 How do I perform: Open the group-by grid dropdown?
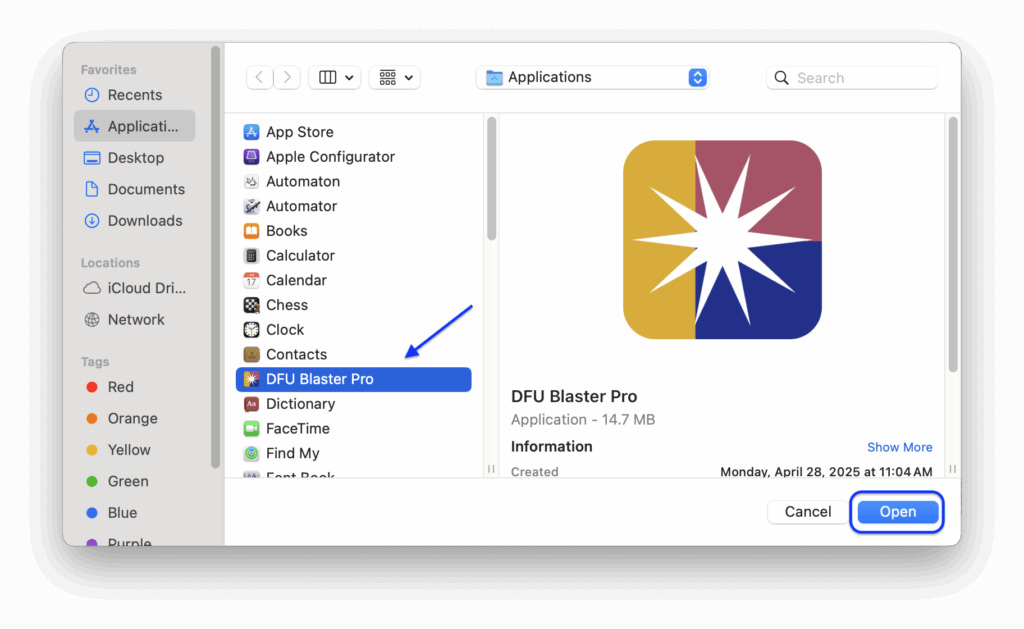(x=395, y=77)
